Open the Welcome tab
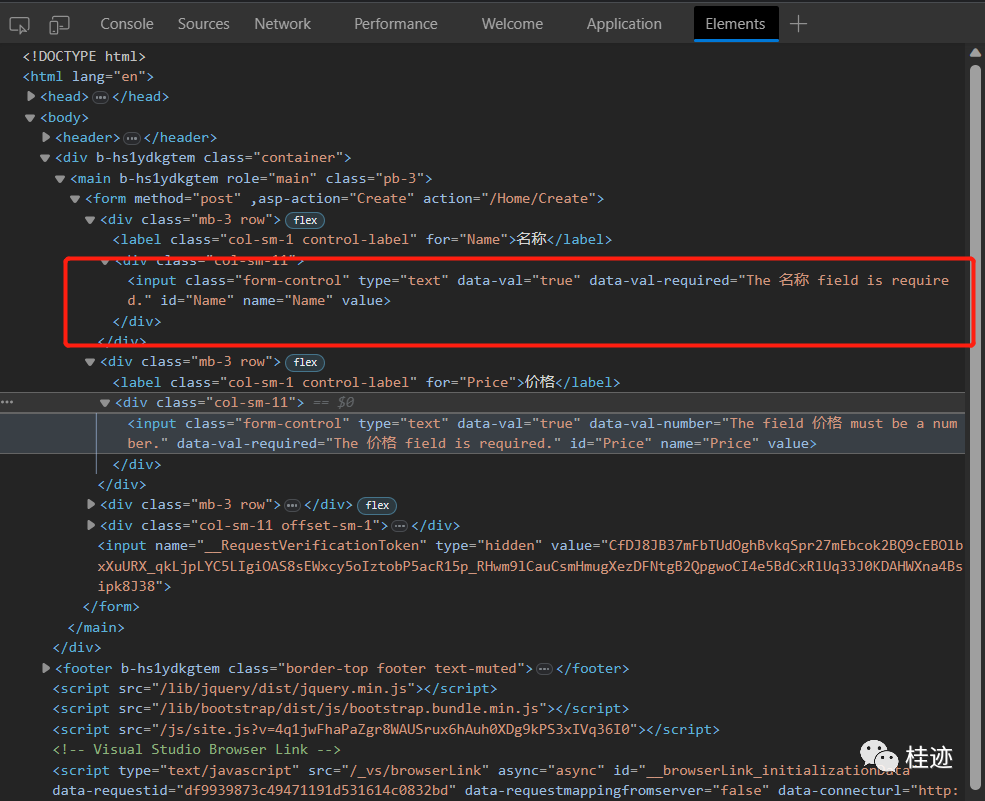The width and height of the screenshot is (985, 801). (x=512, y=24)
